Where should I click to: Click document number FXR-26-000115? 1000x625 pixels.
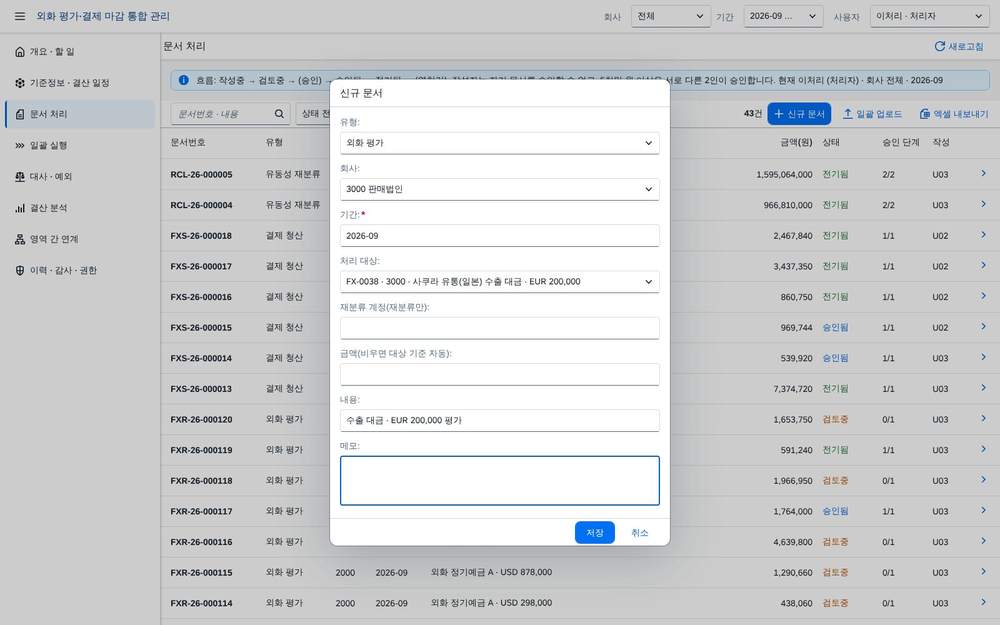click(202, 573)
